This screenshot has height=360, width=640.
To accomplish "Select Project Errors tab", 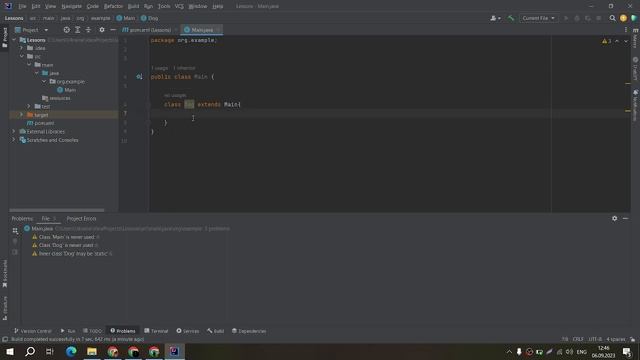I will [x=81, y=218].
